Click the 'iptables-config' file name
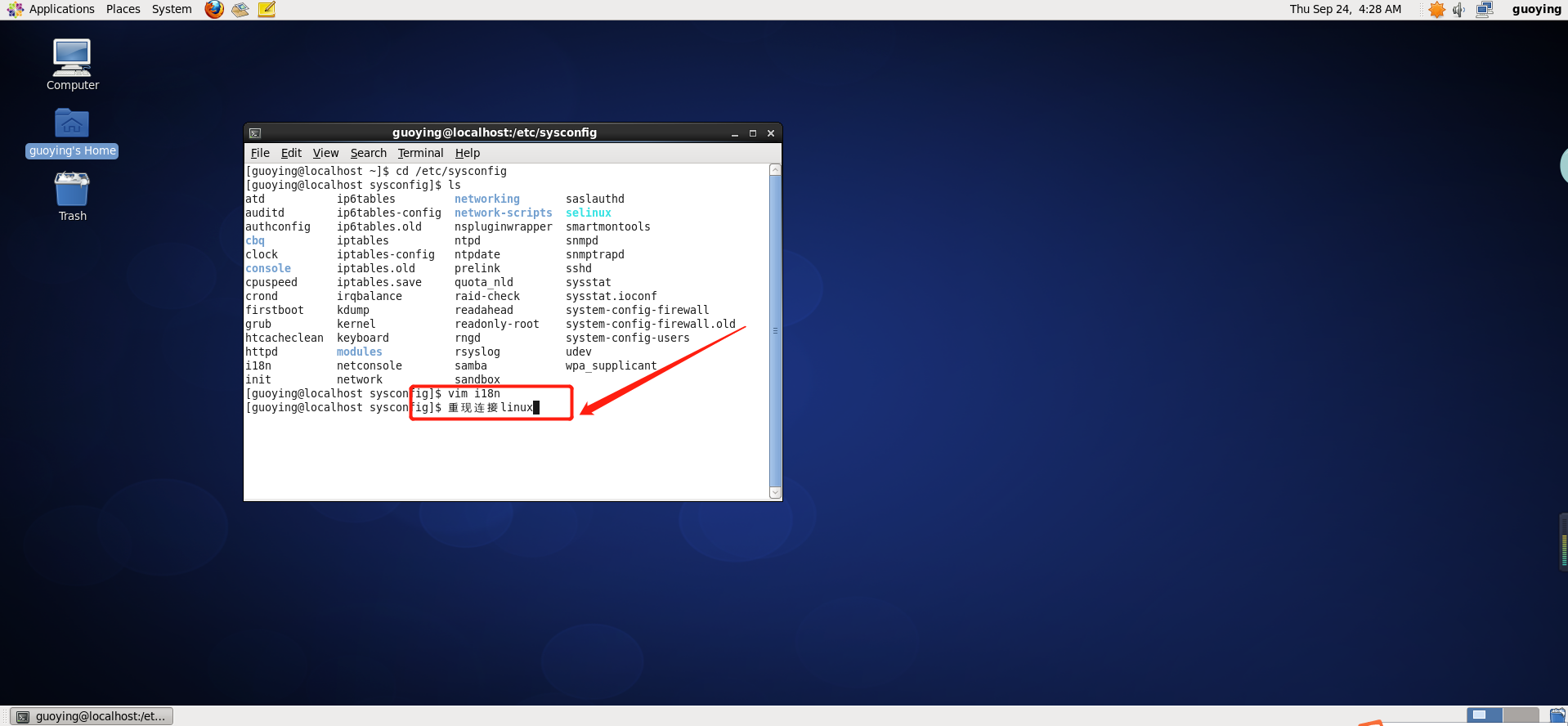 click(x=386, y=254)
